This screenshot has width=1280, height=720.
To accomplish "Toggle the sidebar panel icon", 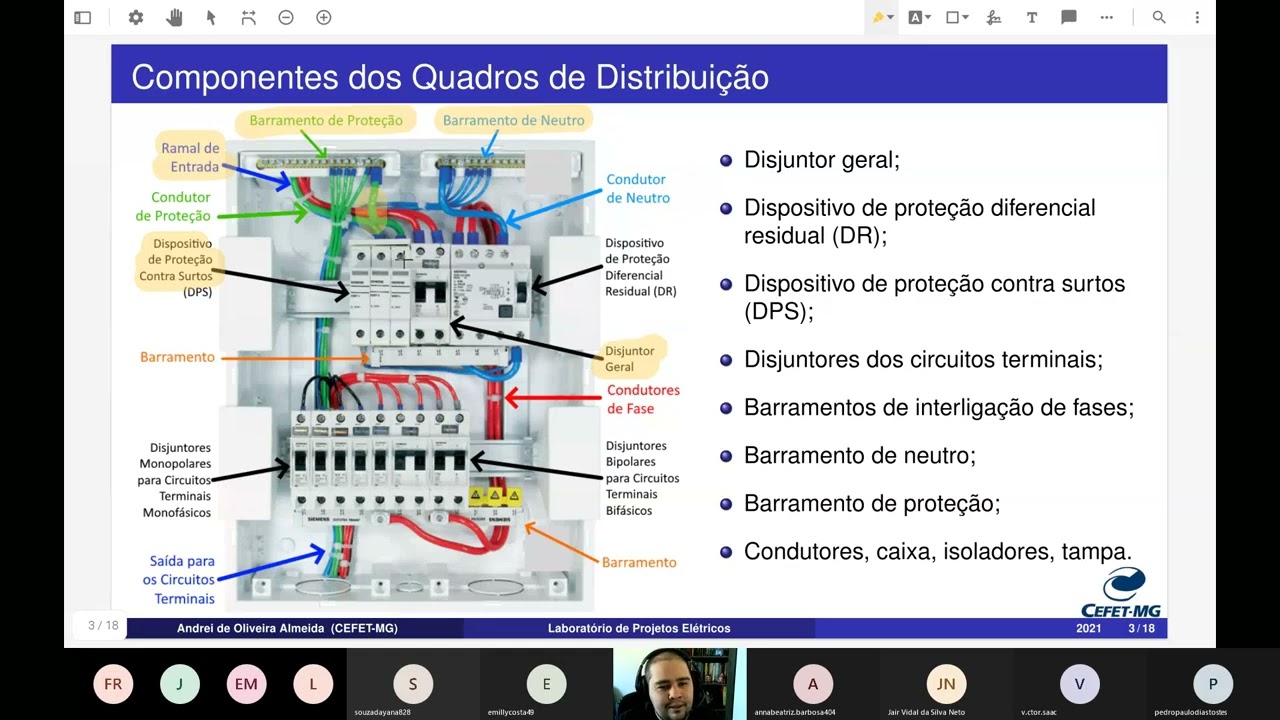I will pyautogui.click(x=83, y=17).
